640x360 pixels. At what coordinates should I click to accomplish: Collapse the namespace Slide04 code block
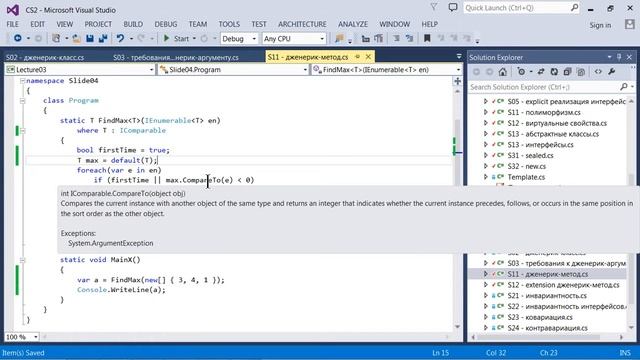(22, 81)
